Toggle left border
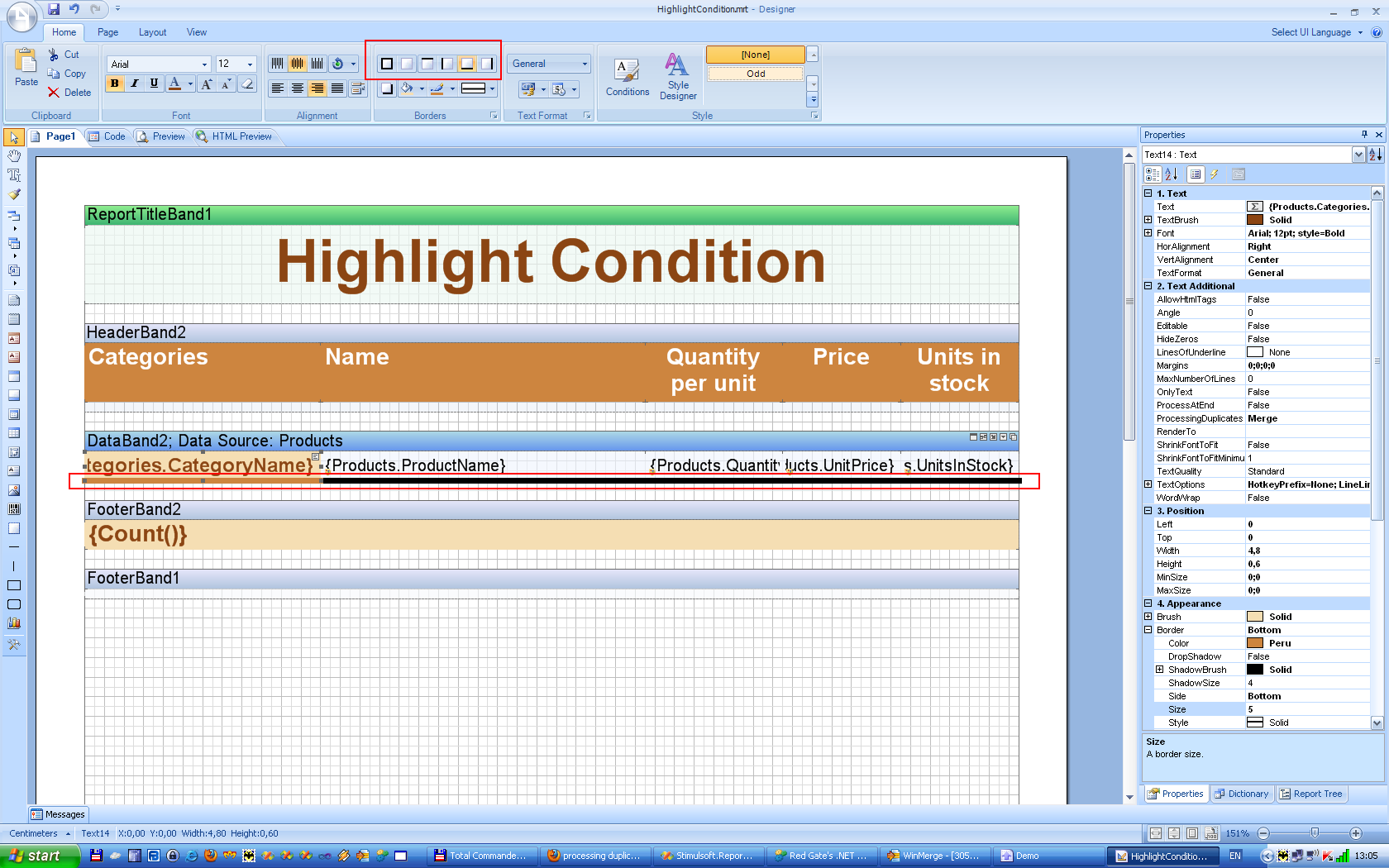 tap(447, 64)
